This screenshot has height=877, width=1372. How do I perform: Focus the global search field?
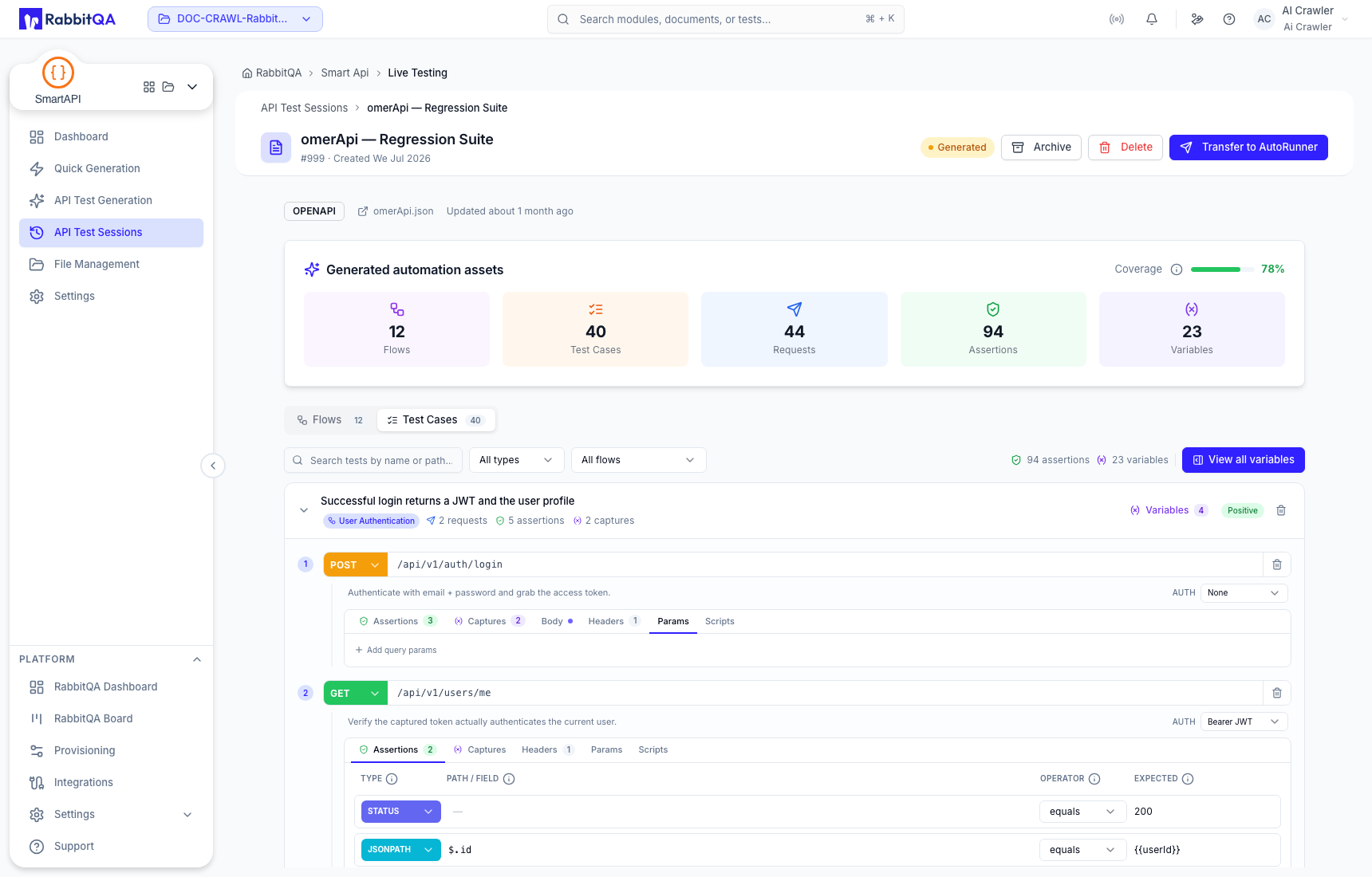725,19
